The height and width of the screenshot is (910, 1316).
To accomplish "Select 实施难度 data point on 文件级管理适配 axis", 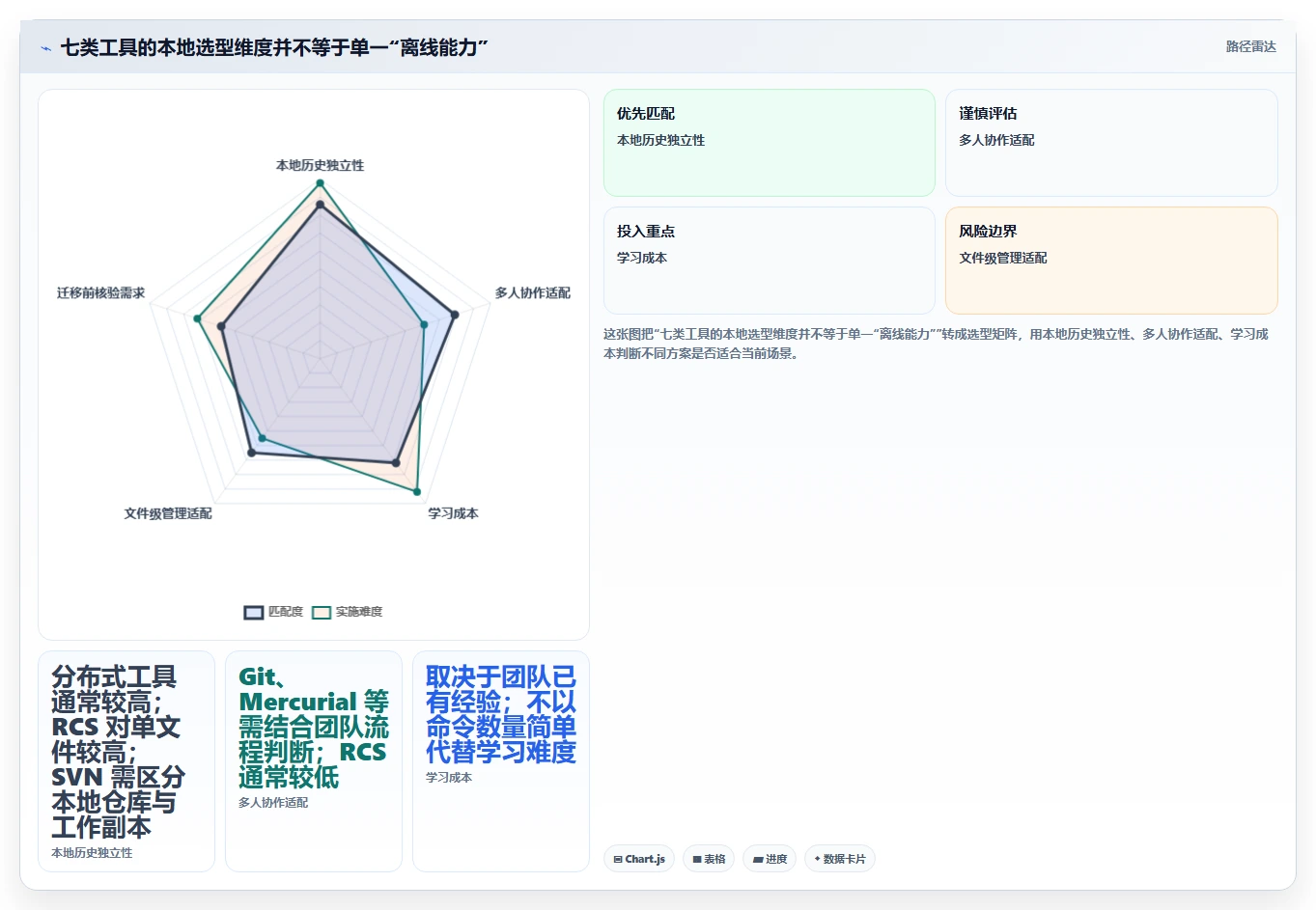I will click(x=262, y=439).
